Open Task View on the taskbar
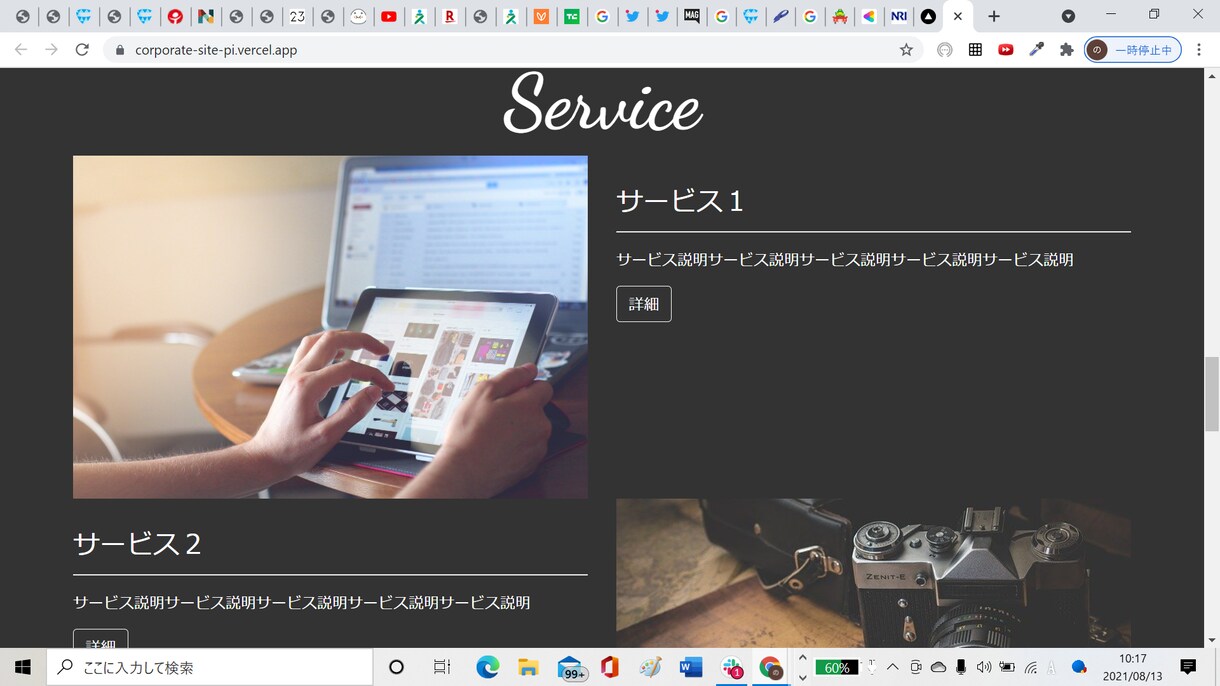Image resolution: width=1220 pixels, height=686 pixels. (x=441, y=667)
